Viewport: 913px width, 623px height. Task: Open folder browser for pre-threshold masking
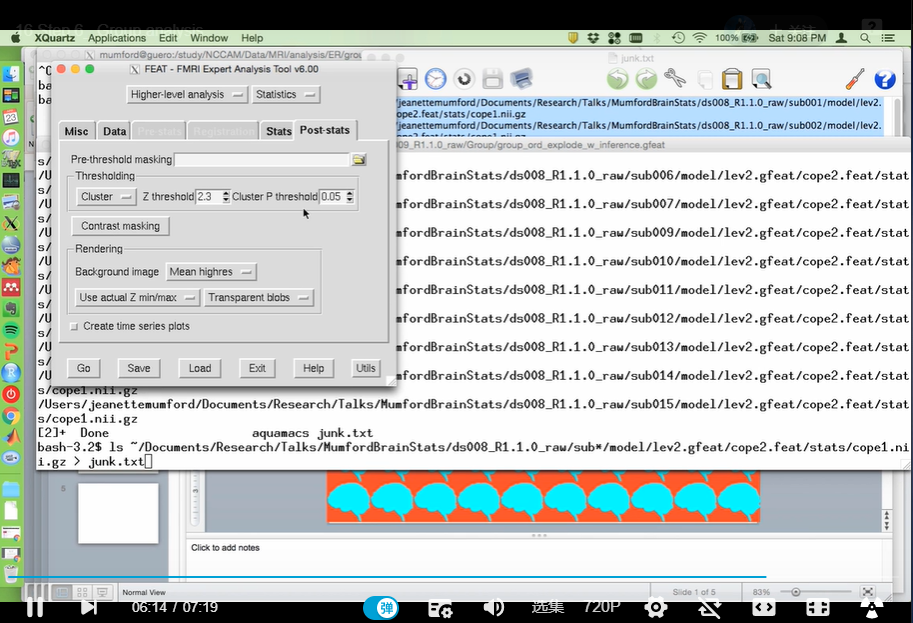tap(359, 160)
